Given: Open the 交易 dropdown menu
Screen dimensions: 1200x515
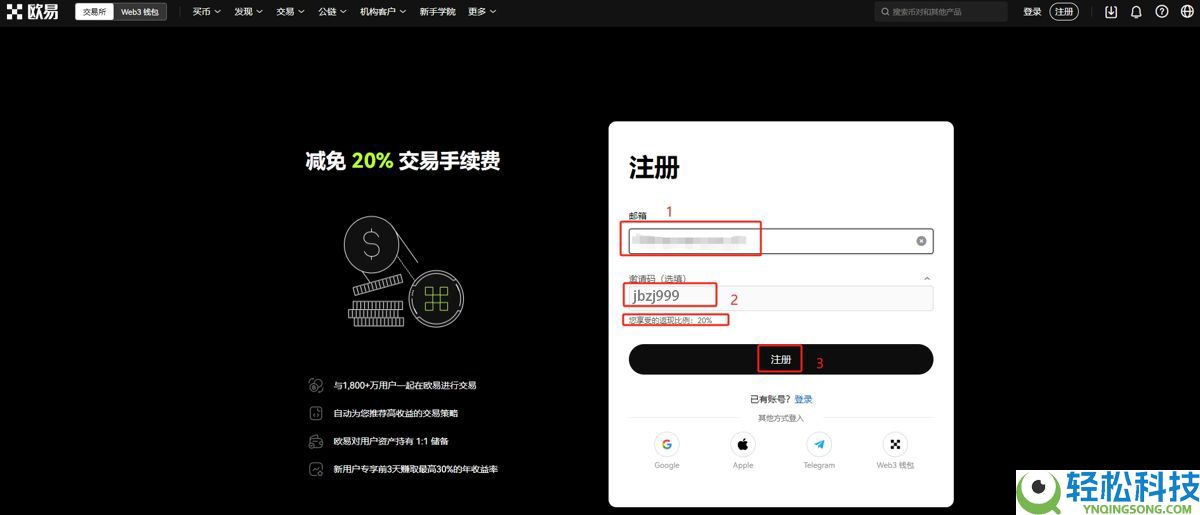Looking at the screenshot, I should click(x=290, y=12).
